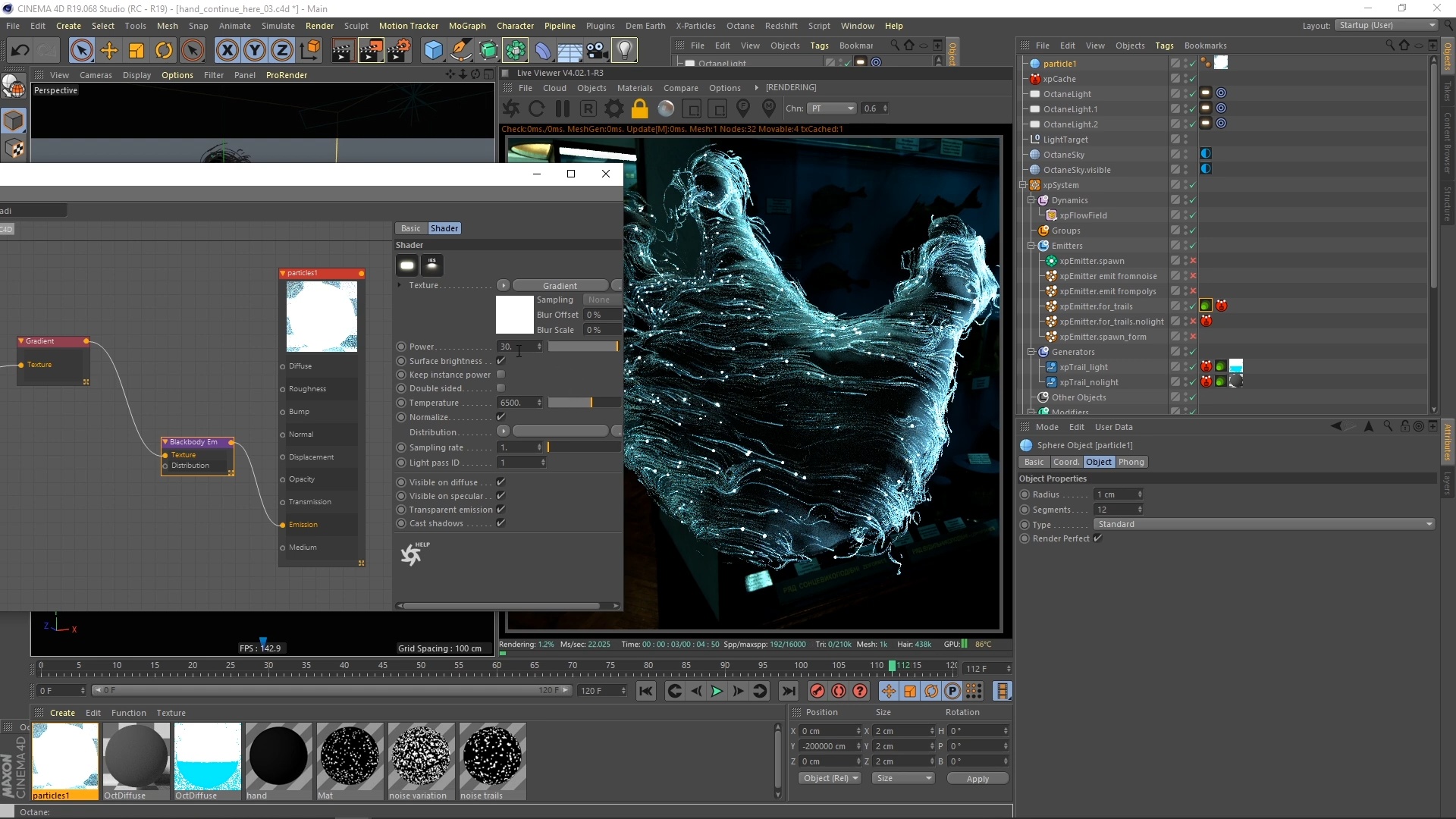Click the Apply button in coordinates panel

977,779
